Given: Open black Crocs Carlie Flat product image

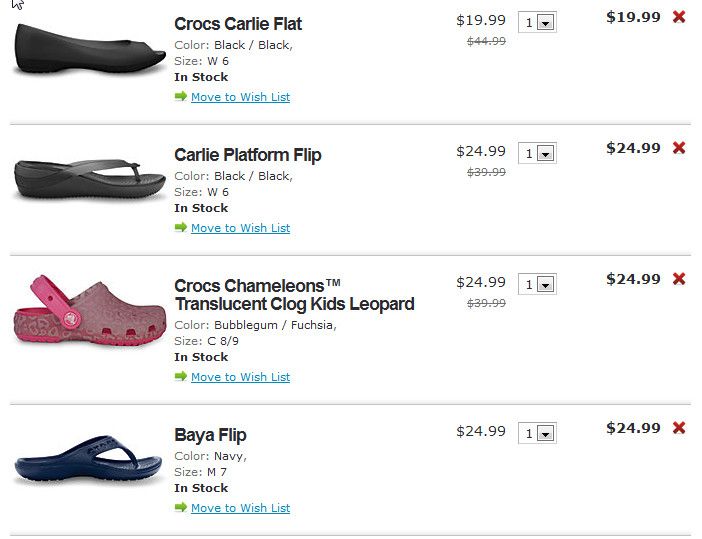Looking at the screenshot, I should coord(89,51).
